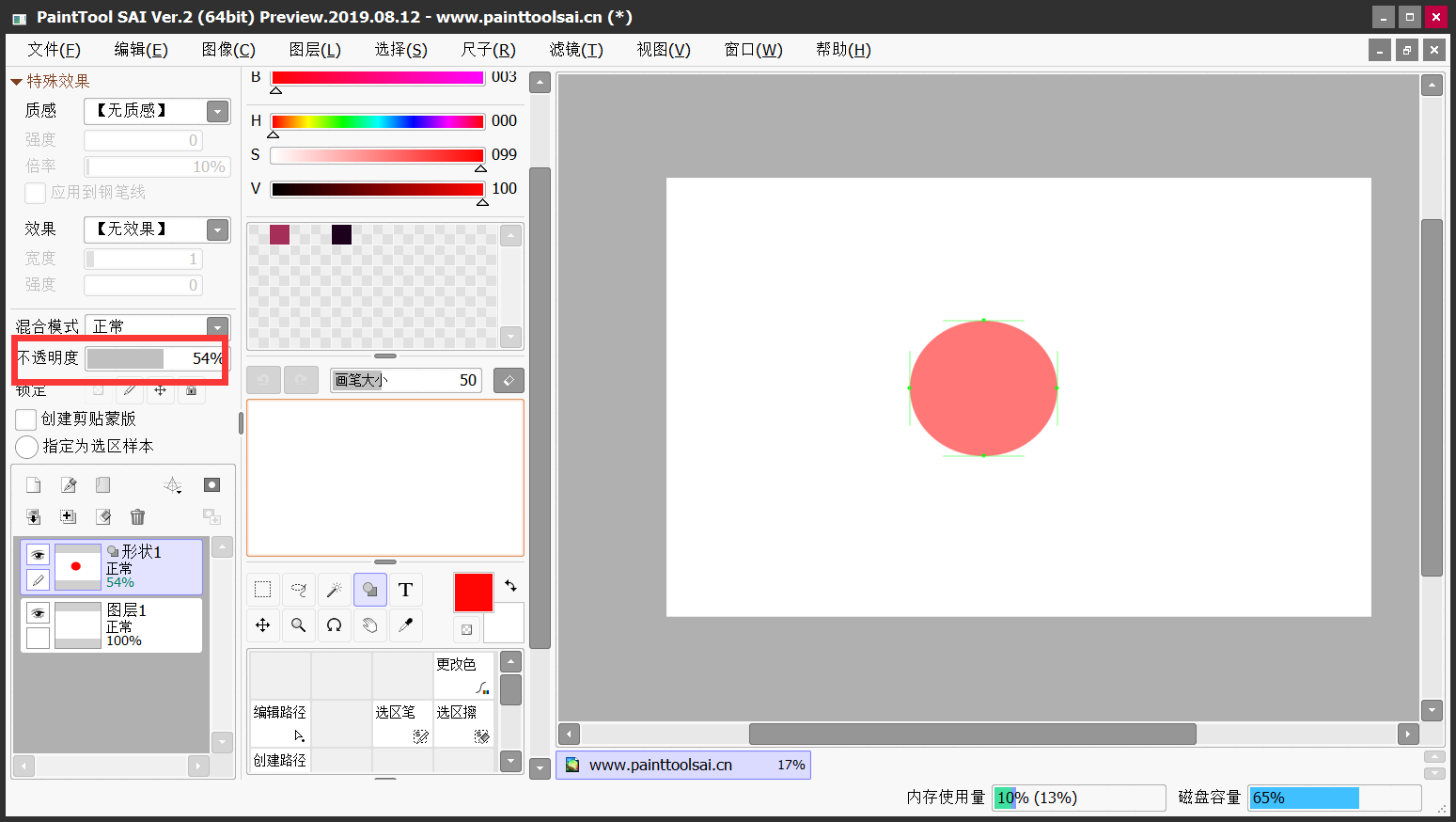Hide the 图层1 layer via eye icon

[x=38, y=613]
